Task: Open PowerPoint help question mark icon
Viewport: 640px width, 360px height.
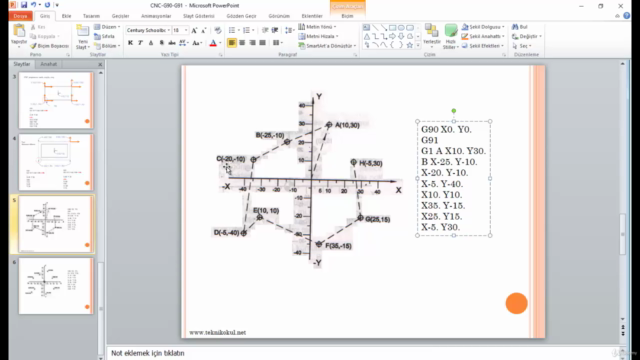Action: coord(627,16)
